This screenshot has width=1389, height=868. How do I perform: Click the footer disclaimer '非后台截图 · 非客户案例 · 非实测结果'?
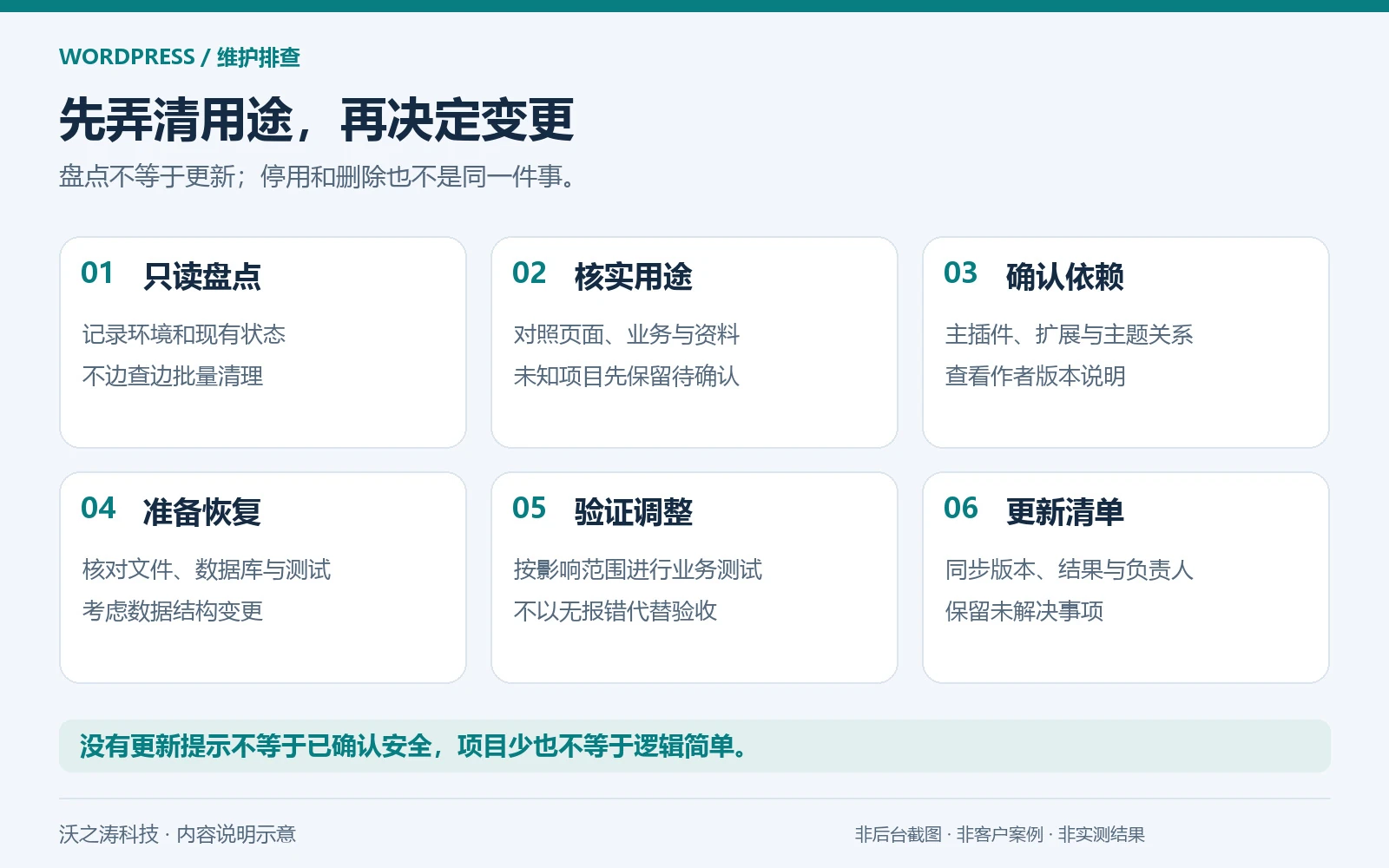pos(1000,834)
